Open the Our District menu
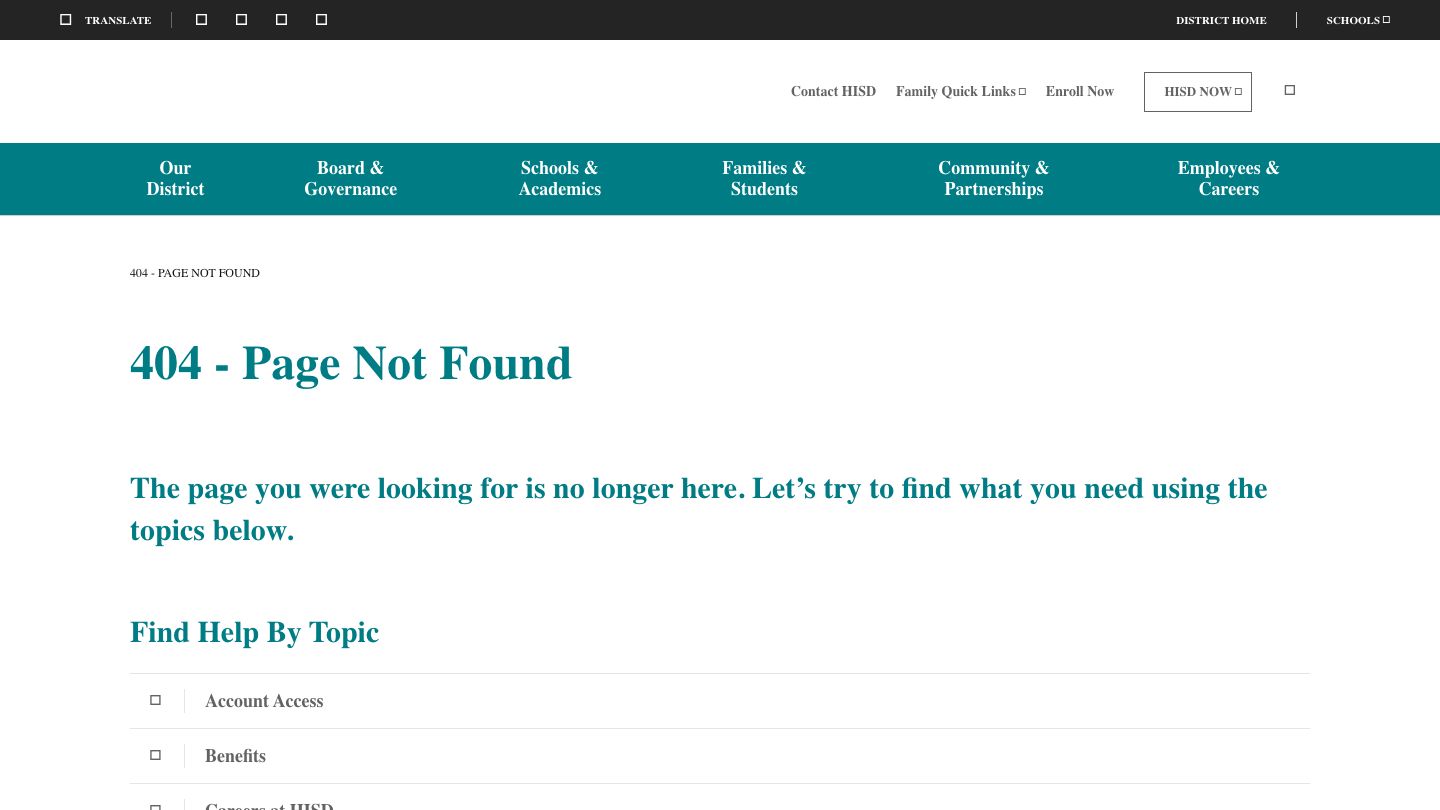 point(175,179)
